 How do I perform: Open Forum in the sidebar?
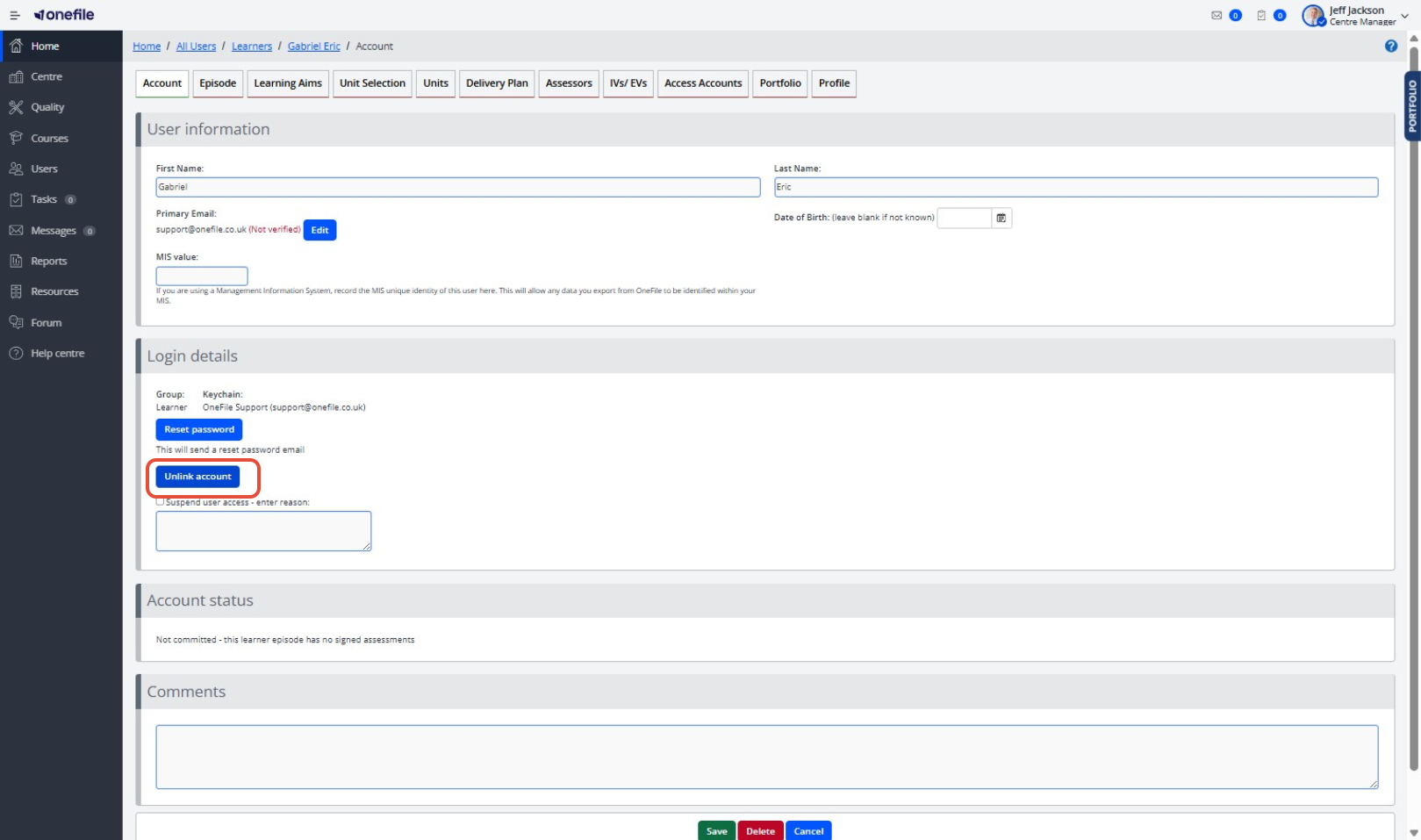61,322
